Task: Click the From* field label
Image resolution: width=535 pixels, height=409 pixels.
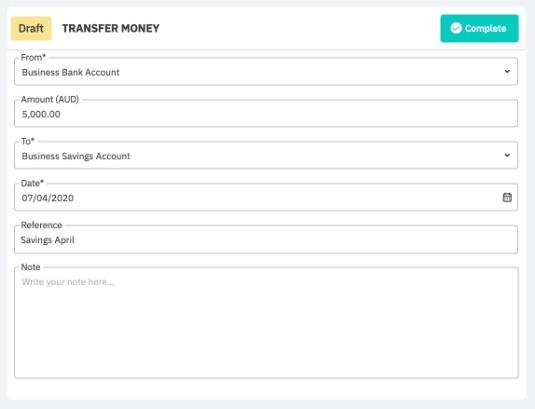Action: (33, 57)
